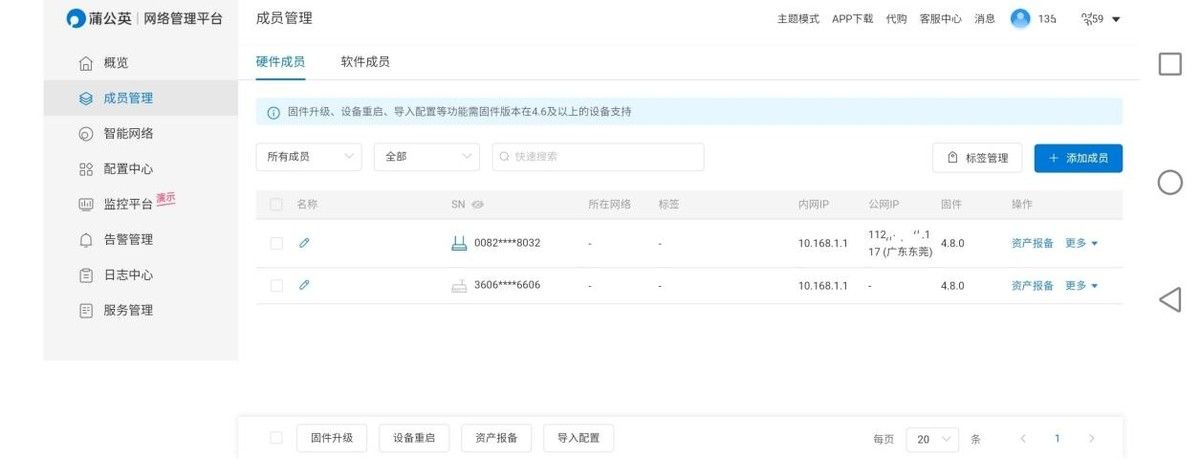The height and width of the screenshot is (459, 1200).
Task: Select the 硬件成员 tab
Action: click(280, 62)
